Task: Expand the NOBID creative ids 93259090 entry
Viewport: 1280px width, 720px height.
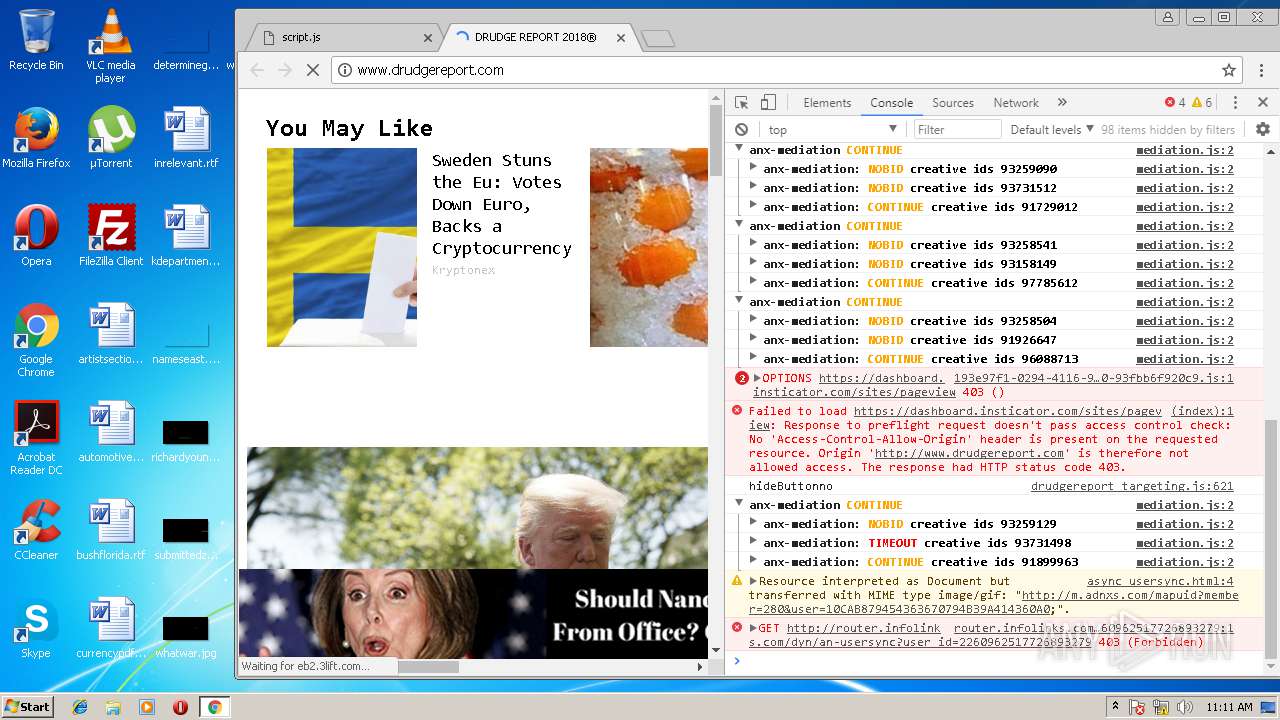Action: (x=753, y=169)
